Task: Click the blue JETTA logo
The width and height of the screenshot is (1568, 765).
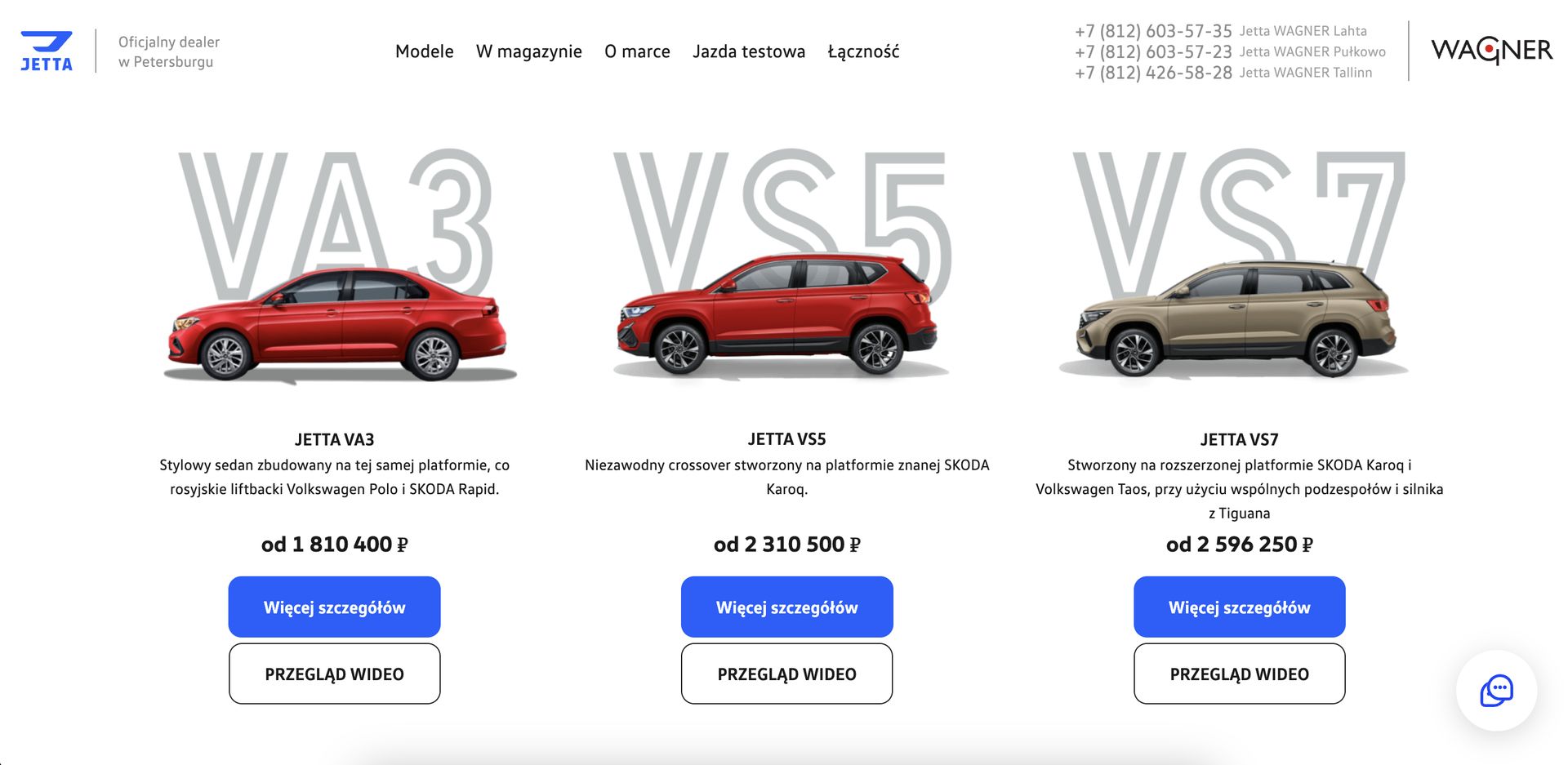Action: (x=47, y=51)
